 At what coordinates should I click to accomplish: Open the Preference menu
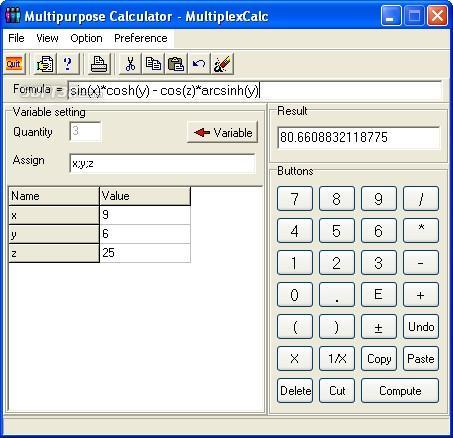(141, 38)
